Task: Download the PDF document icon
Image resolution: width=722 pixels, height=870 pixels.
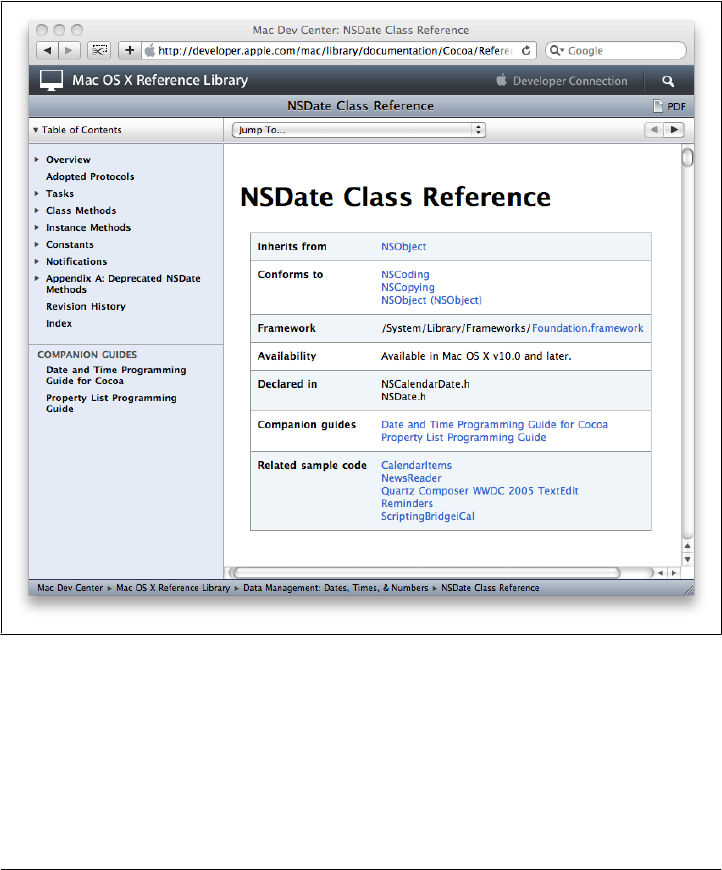Action: 658,106
